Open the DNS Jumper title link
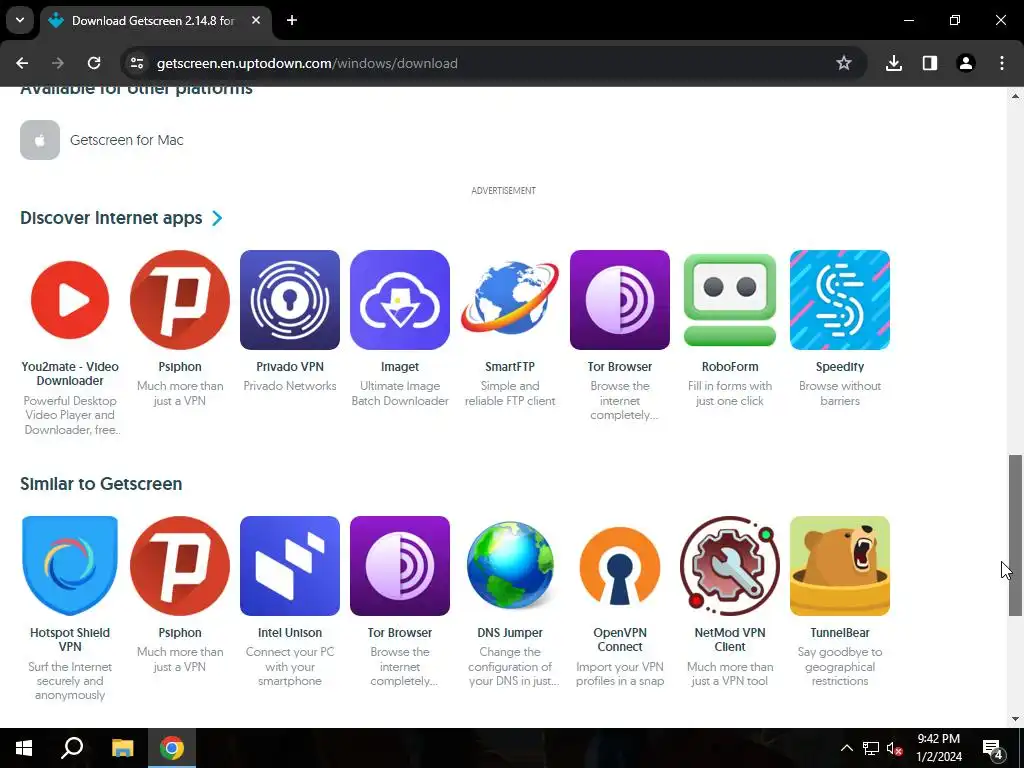1024x768 pixels. click(510, 633)
